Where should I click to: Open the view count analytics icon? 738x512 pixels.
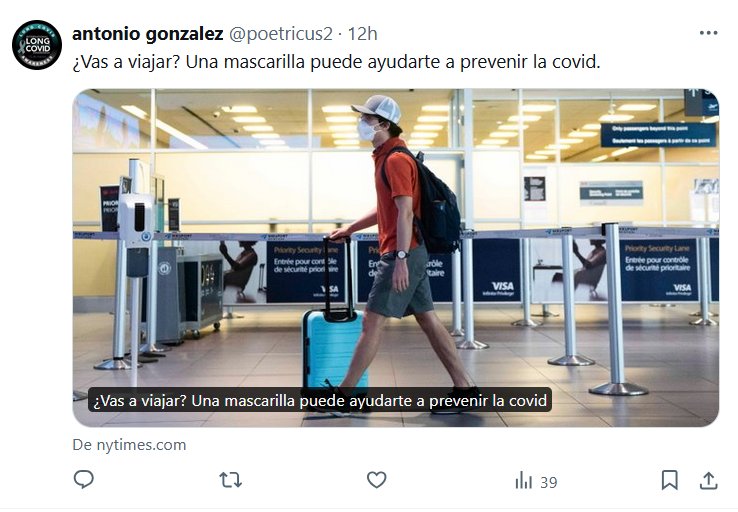tap(523, 480)
